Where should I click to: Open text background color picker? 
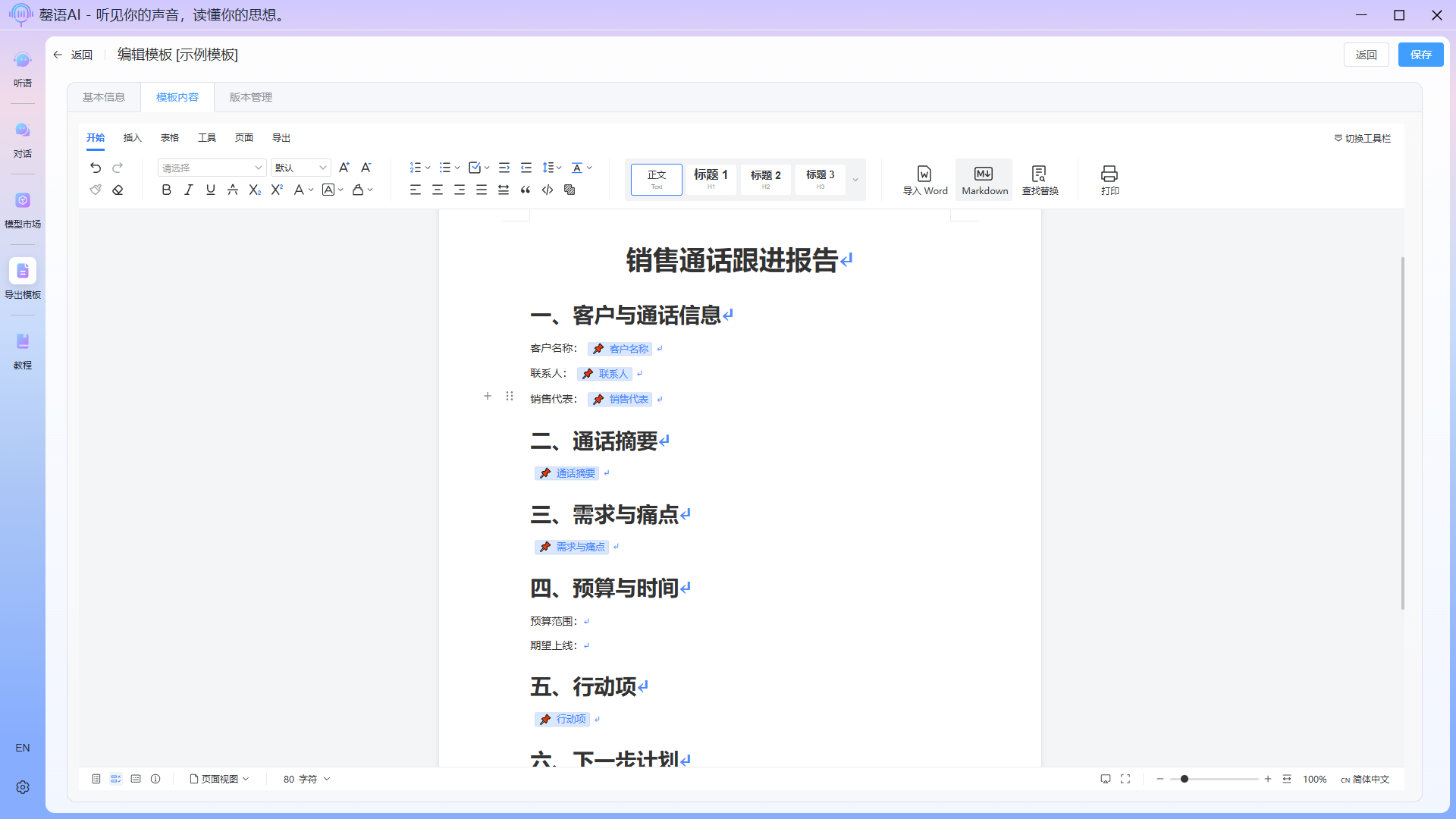click(333, 190)
